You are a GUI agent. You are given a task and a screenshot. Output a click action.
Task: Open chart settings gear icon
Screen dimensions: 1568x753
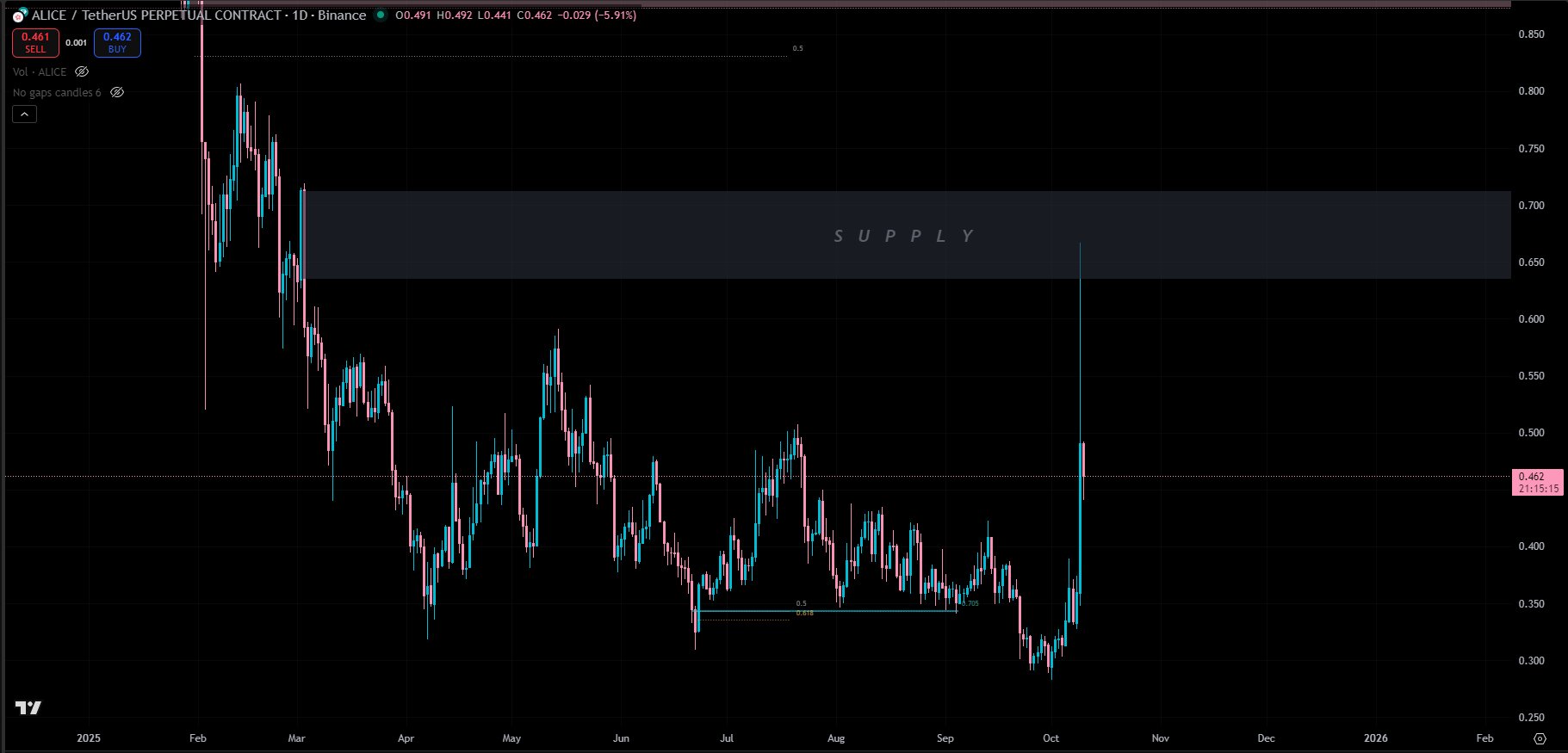1540,738
